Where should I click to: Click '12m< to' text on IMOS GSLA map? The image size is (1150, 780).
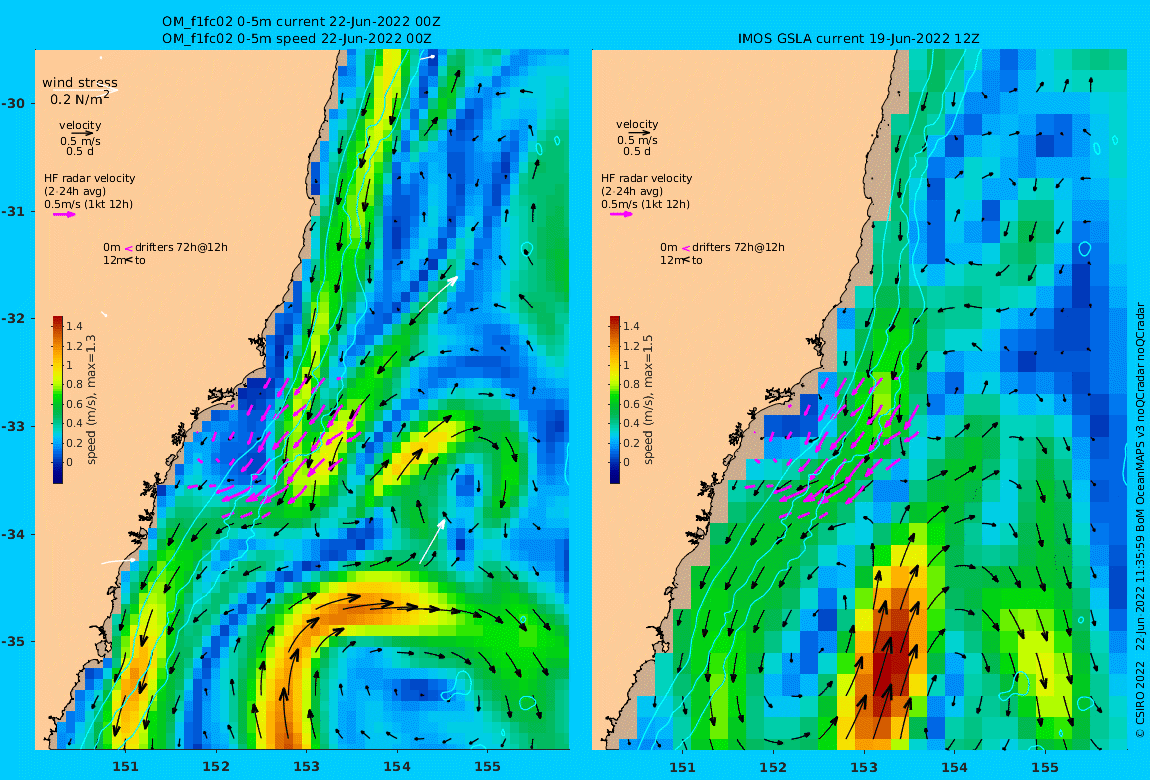click(x=681, y=260)
